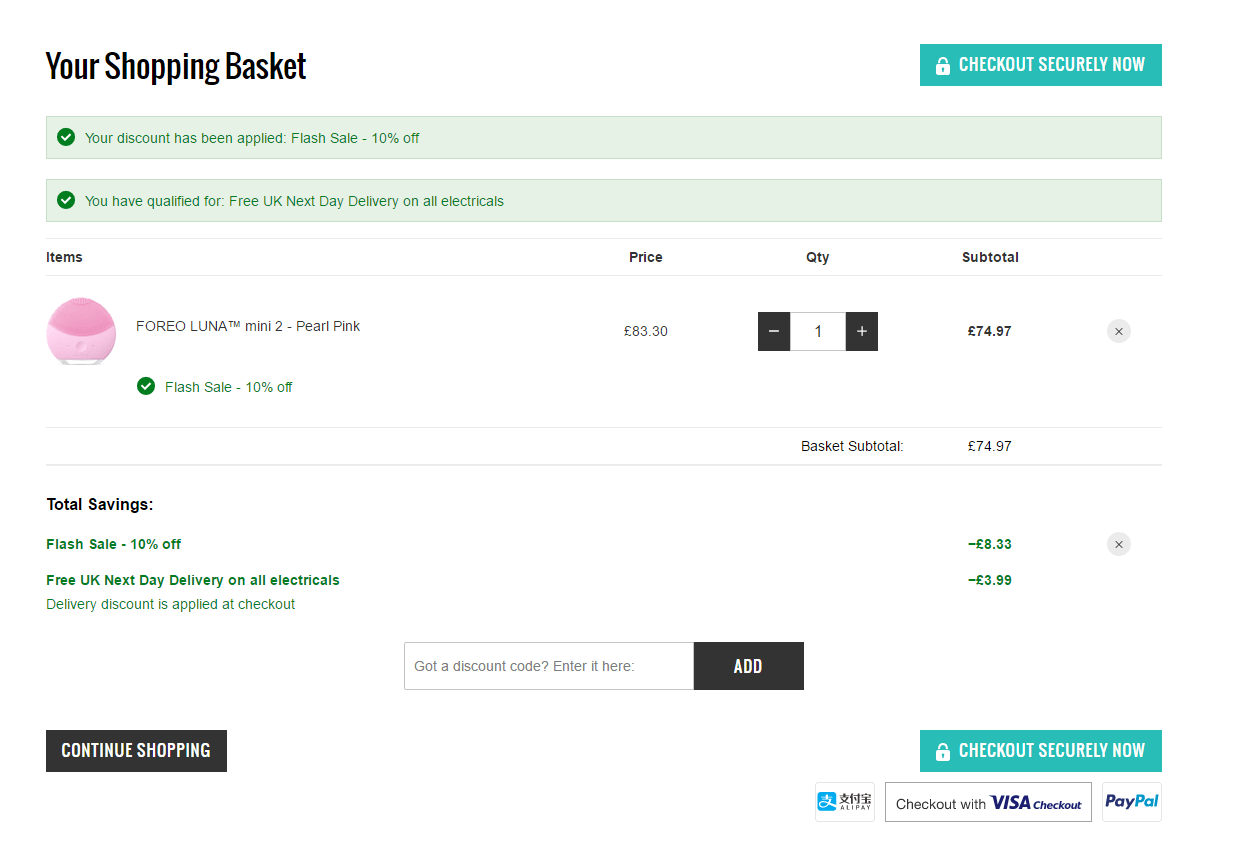Click the 'Your discount has been applied' message
The height and width of the screenshot is (851, 1236).
click(x=252, y=138)
